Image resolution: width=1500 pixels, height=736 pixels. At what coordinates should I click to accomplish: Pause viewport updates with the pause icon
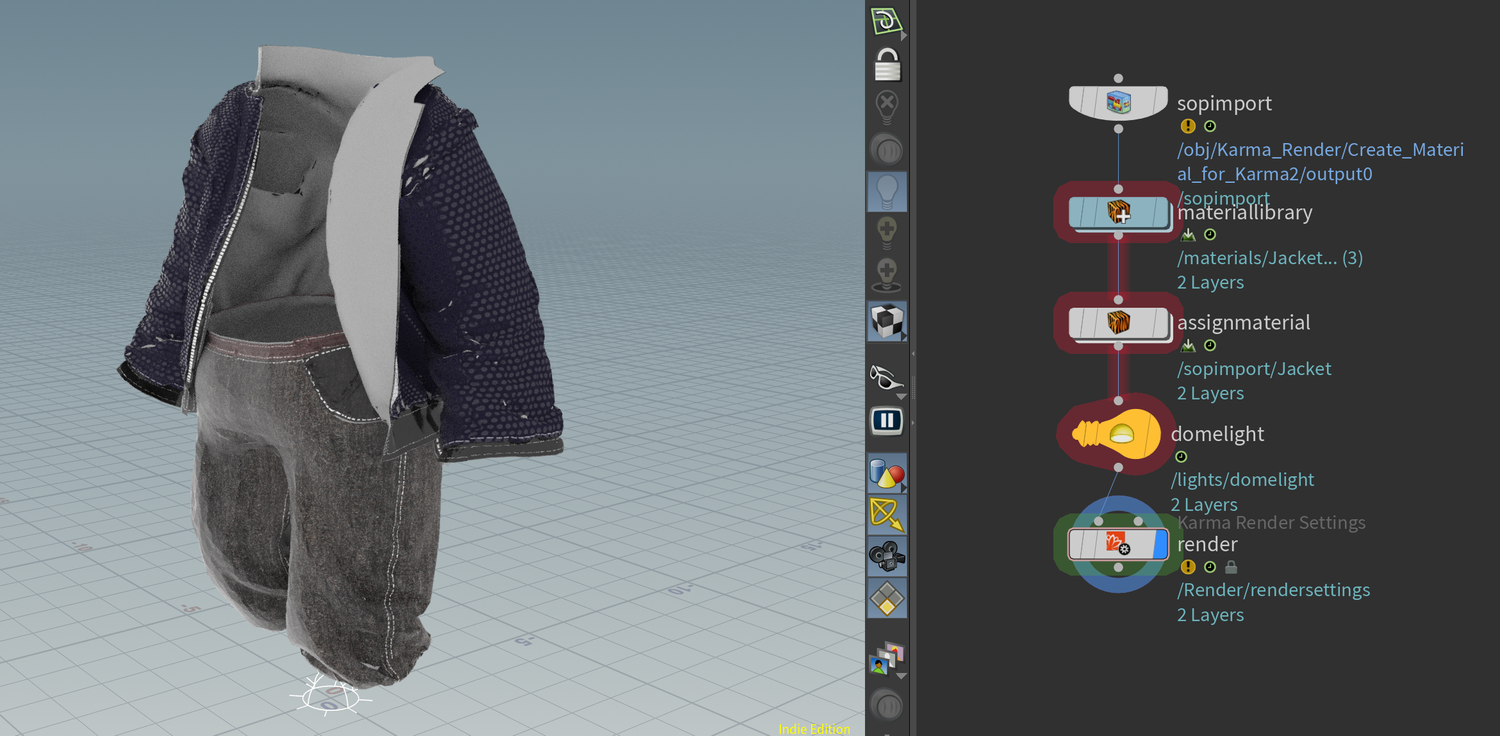click(887, 421)
